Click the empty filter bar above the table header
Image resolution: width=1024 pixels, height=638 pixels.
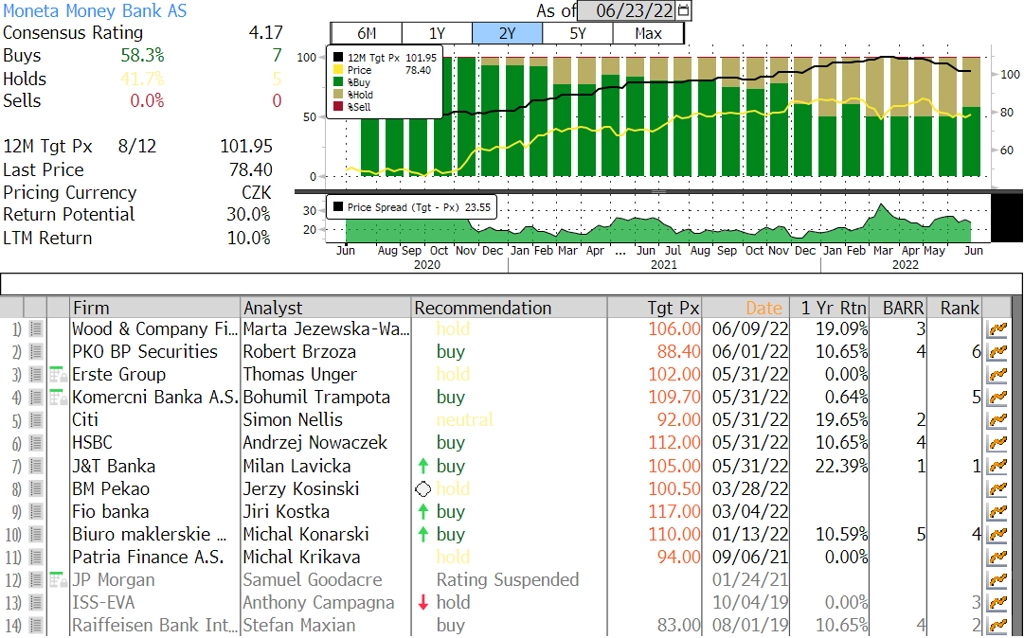point(511,285)
